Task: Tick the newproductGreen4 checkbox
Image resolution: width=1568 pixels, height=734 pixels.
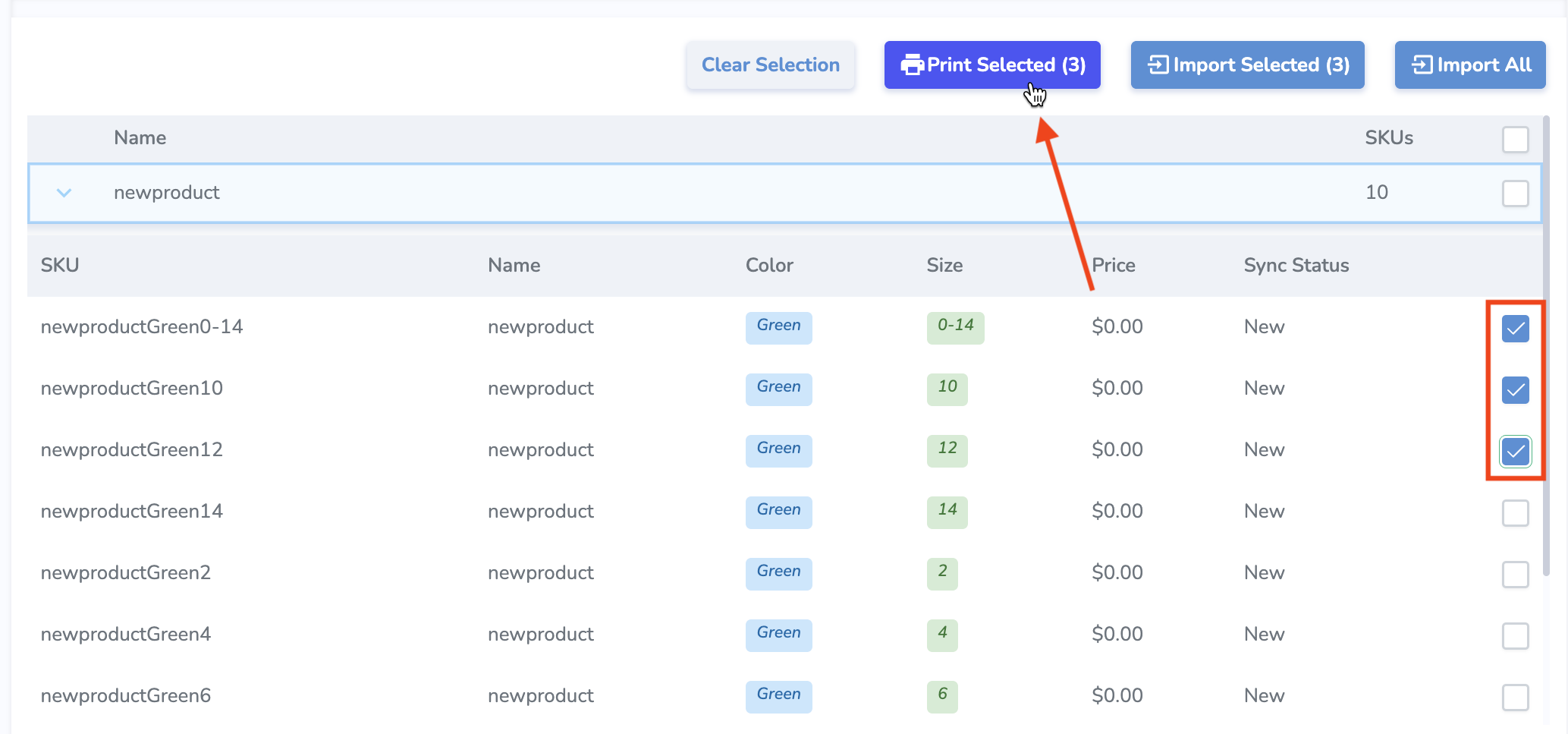Action: pos(1515,636)
